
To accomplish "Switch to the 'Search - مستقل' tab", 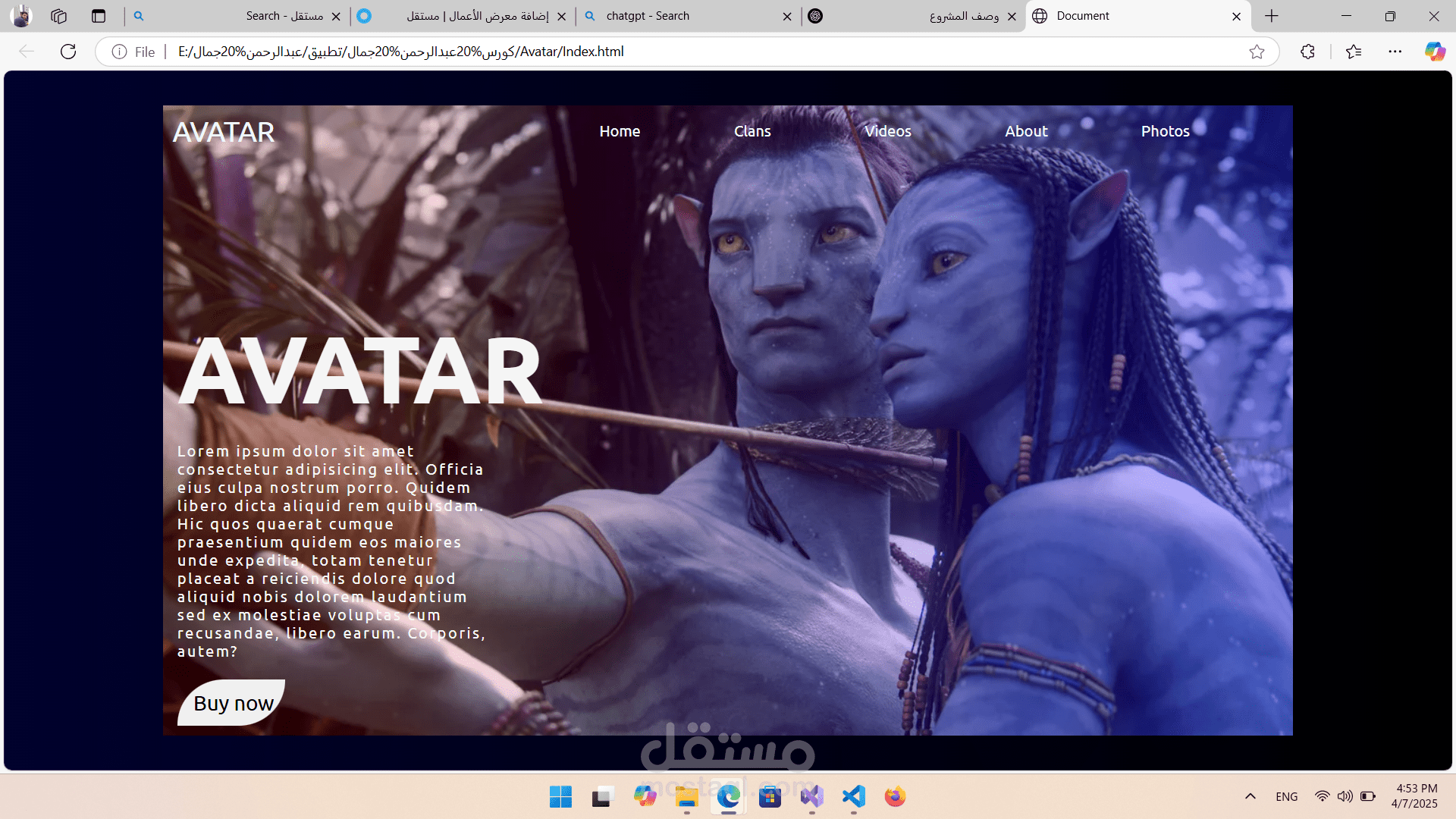I will [235, 16].
